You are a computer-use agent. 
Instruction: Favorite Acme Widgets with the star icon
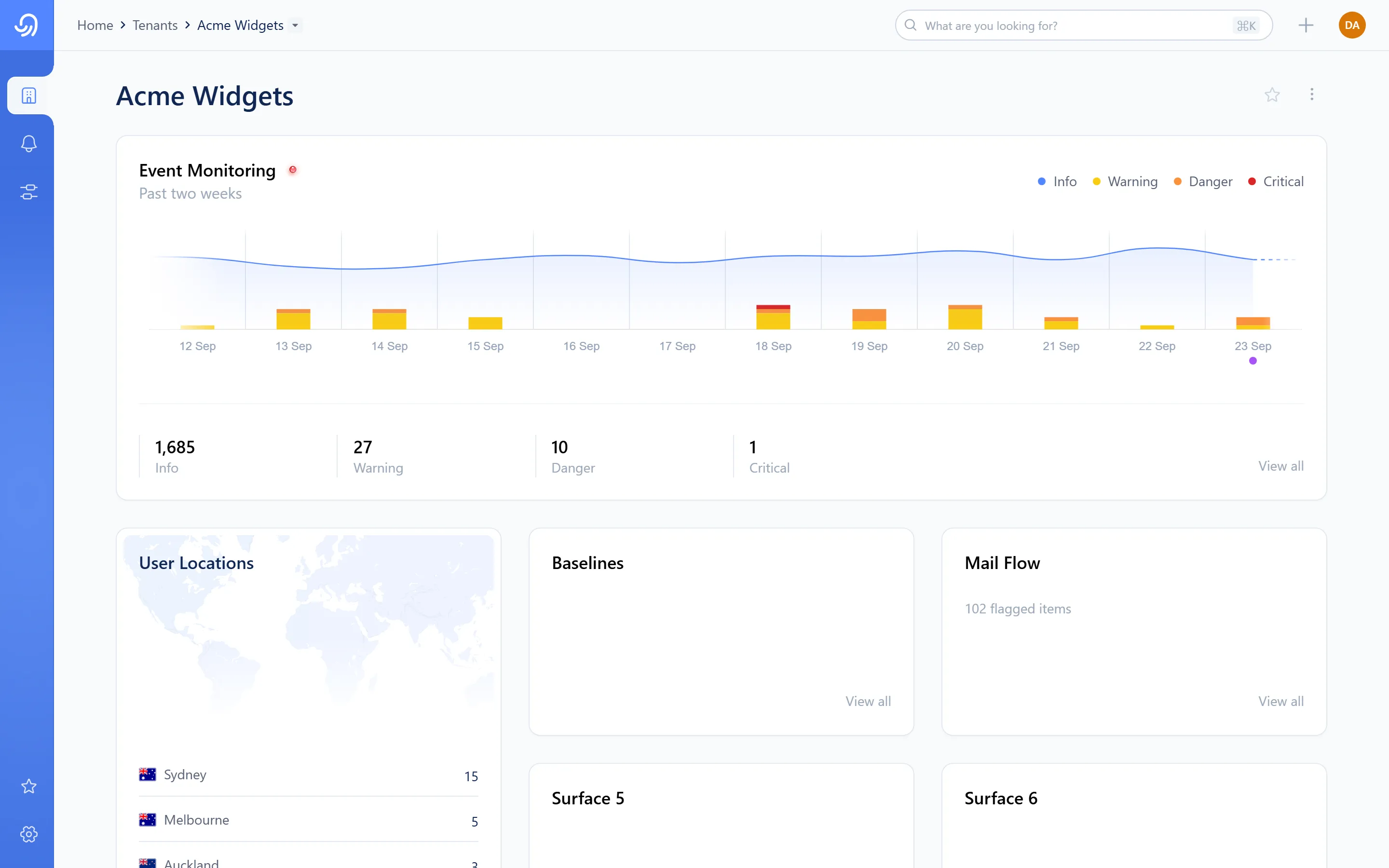coord(1272,95)
